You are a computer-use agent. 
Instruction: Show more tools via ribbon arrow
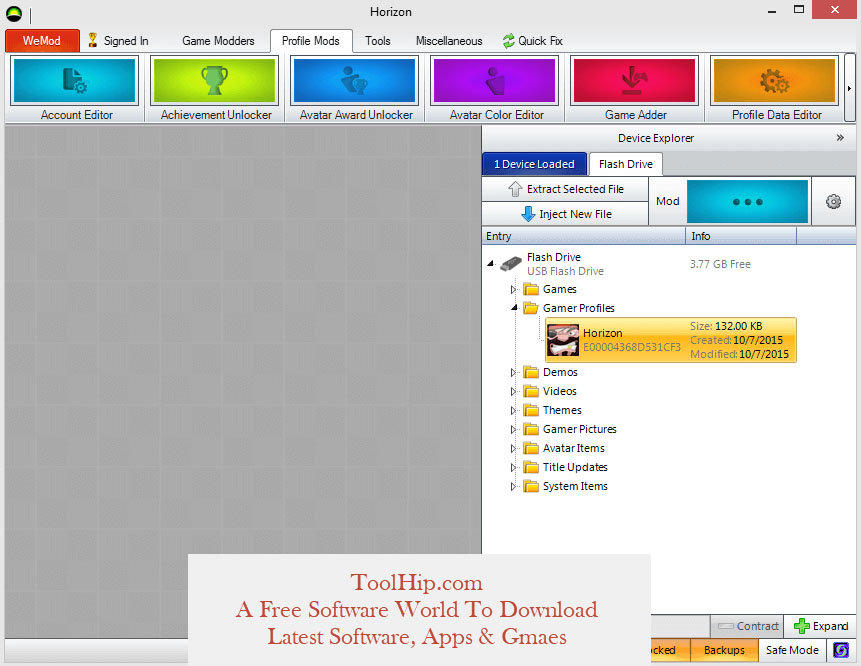(x=849, y=88)
